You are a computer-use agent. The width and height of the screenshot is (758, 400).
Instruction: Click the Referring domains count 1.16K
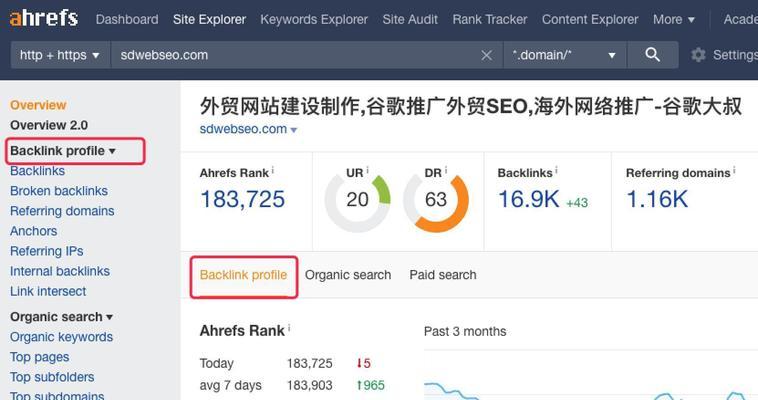(x=657, y=199)
